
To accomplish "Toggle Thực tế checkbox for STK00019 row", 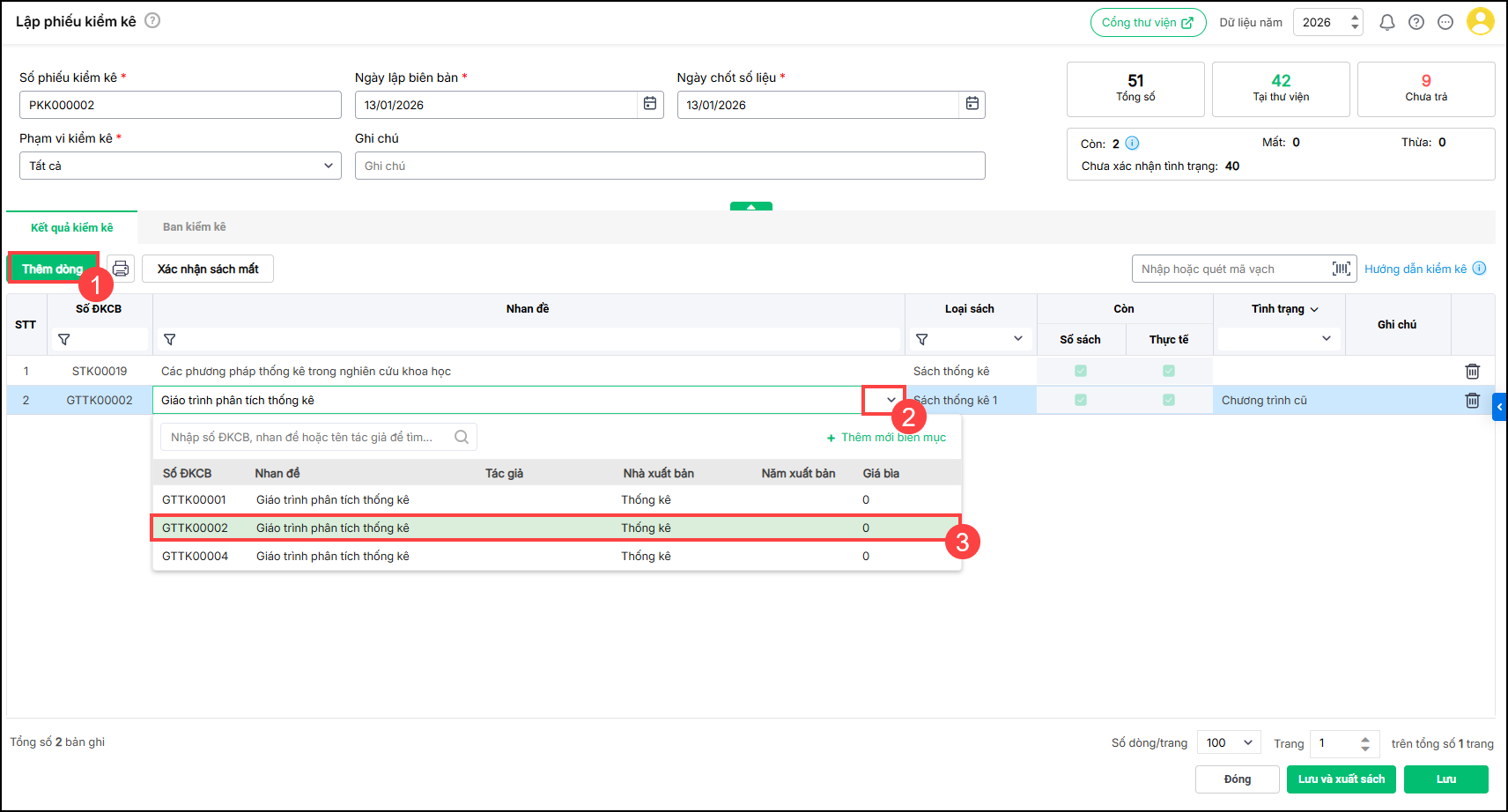I will [x=1169, y=371].
